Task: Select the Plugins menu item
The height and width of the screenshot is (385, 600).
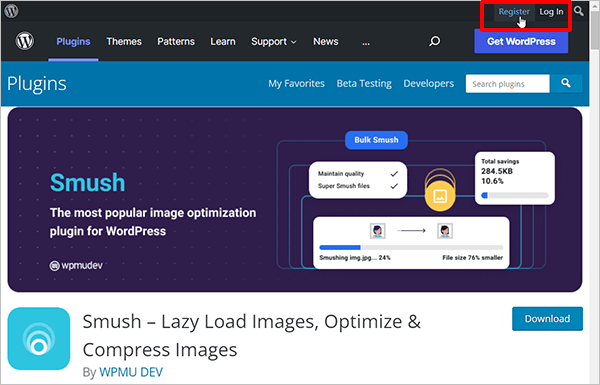Action: click(x=73, y=41)
